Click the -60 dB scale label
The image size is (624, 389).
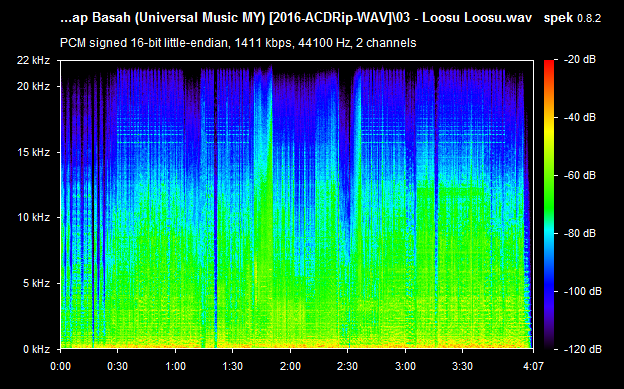[x=580, y=175]
